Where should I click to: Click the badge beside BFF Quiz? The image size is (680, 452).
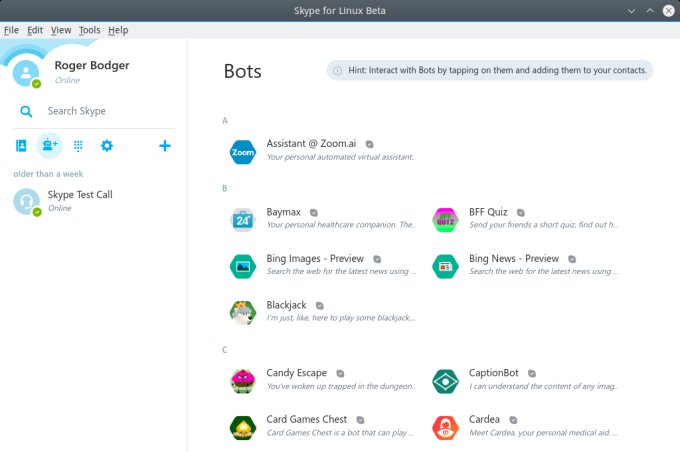(x=521, y=213)
